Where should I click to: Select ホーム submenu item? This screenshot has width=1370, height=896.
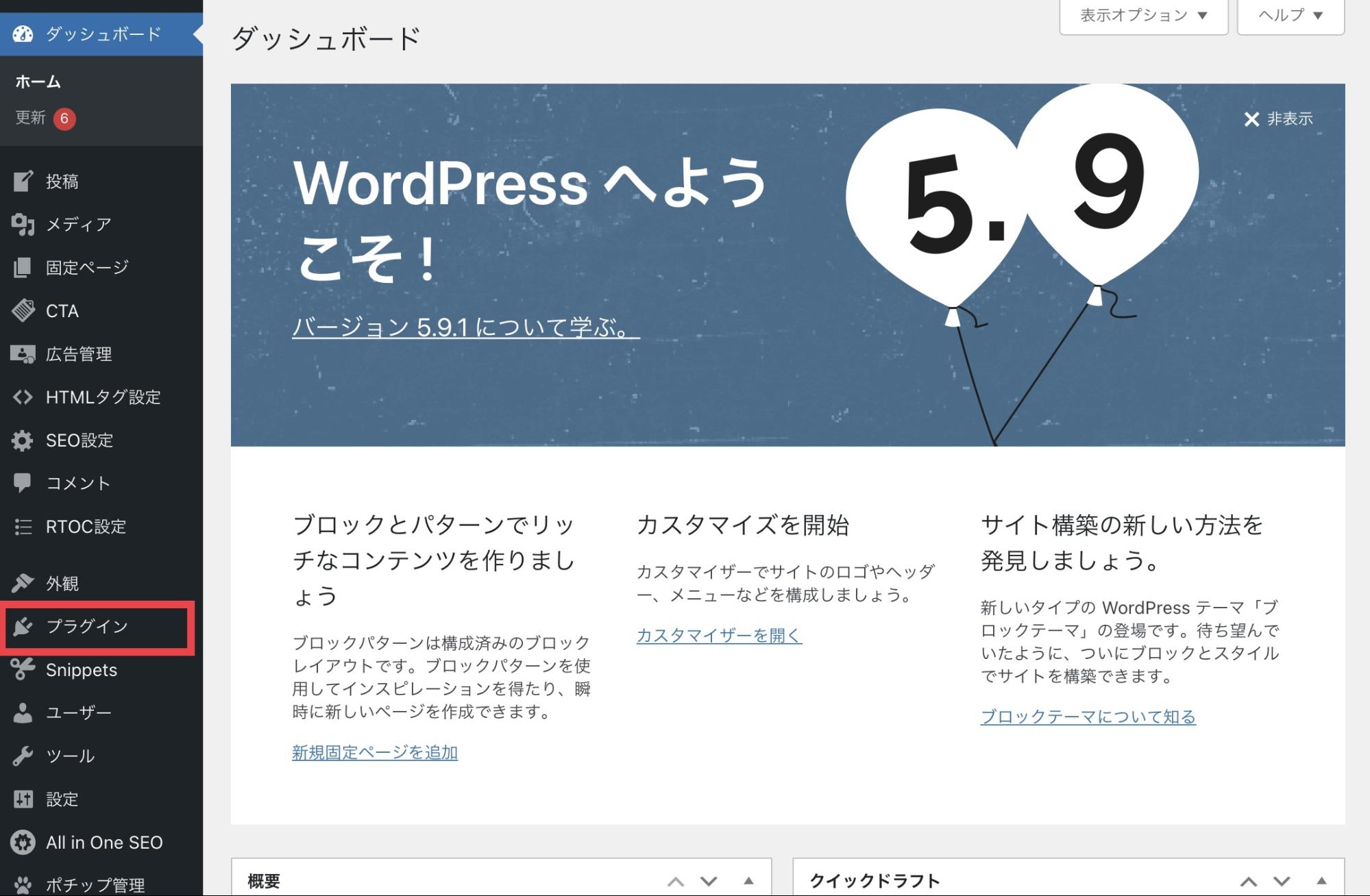tap(38, 82)
